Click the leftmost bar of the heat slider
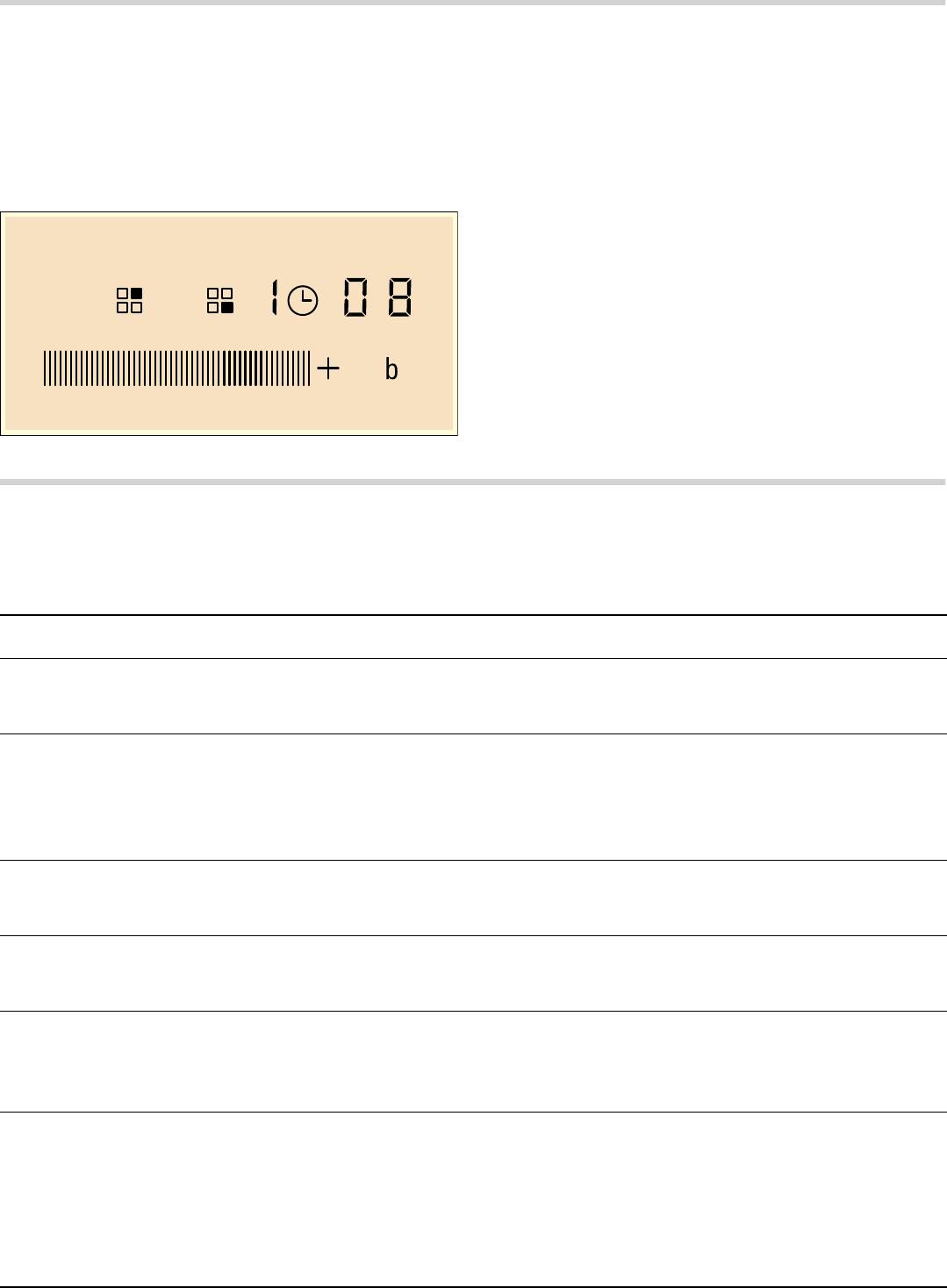947x1288 pixels. 45,369
